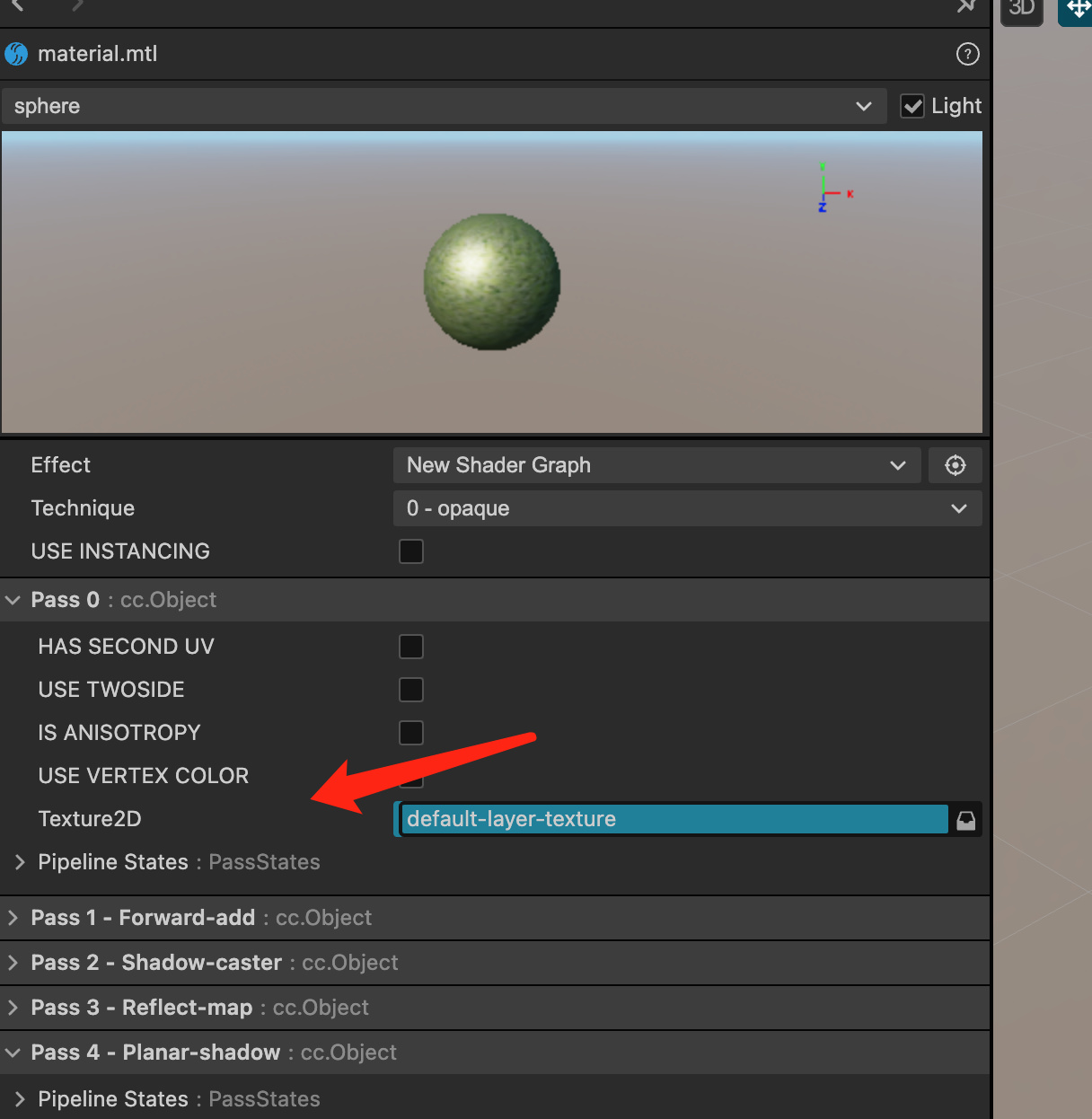The image size is (1092, 1119).
Task: Click the material.mtl title text
Action: coord(98,54)
